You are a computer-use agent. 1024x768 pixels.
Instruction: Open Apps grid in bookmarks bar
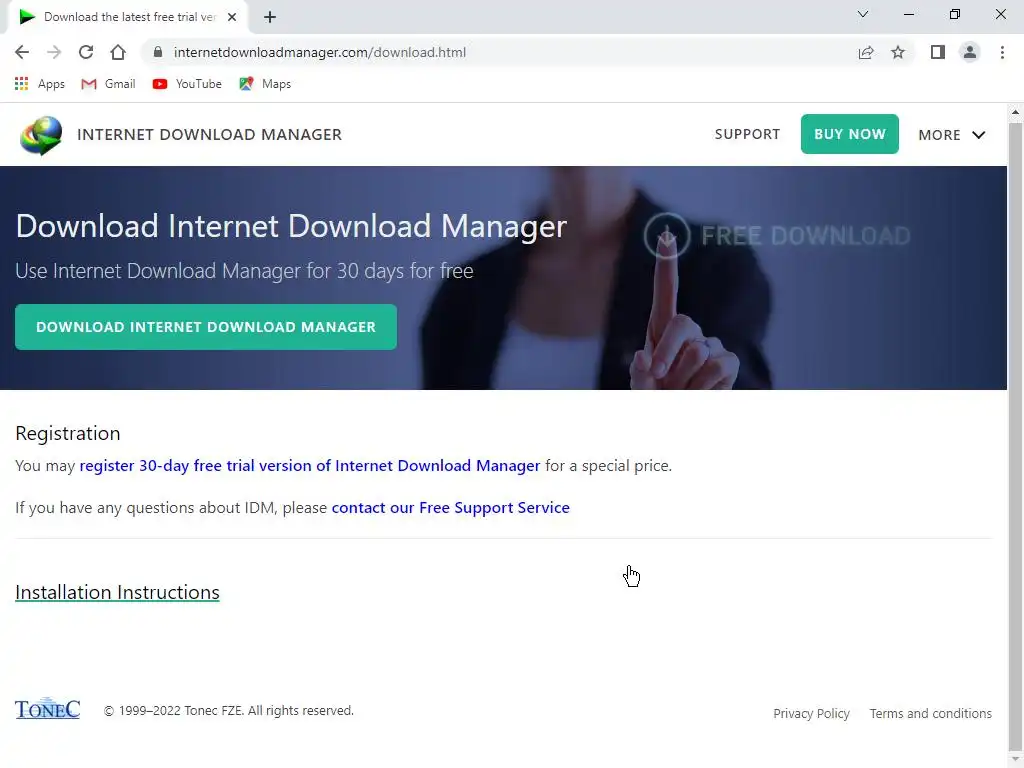click(x=39, y=84)
